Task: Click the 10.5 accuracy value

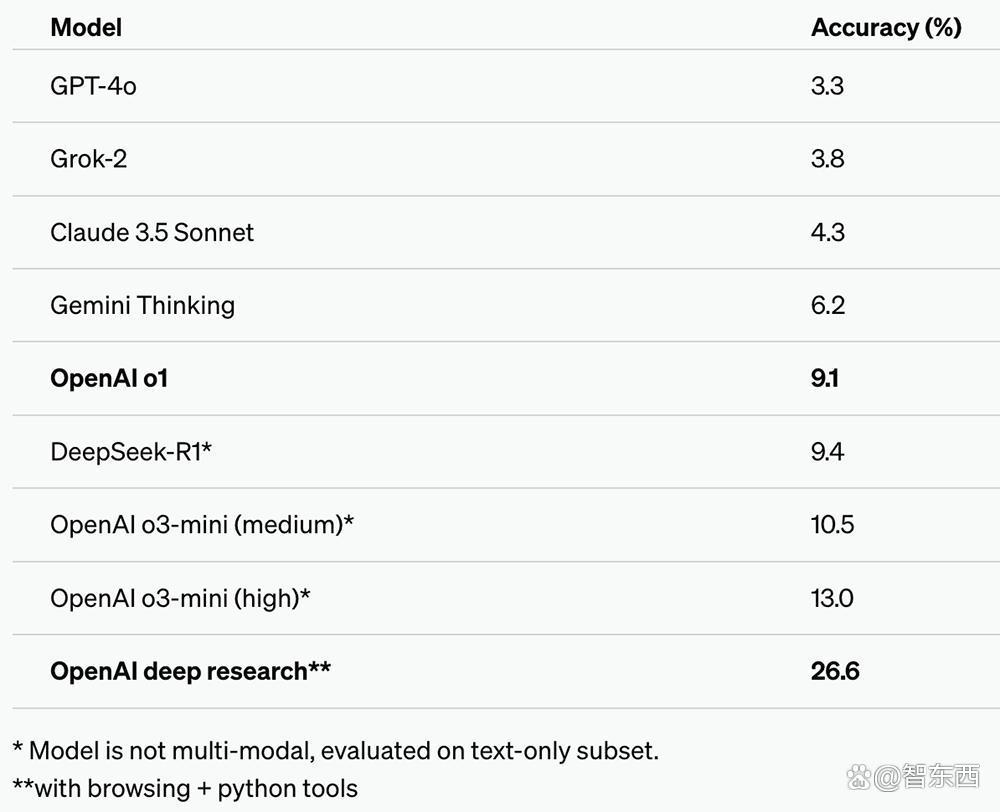Action: [x=832, y=525]
